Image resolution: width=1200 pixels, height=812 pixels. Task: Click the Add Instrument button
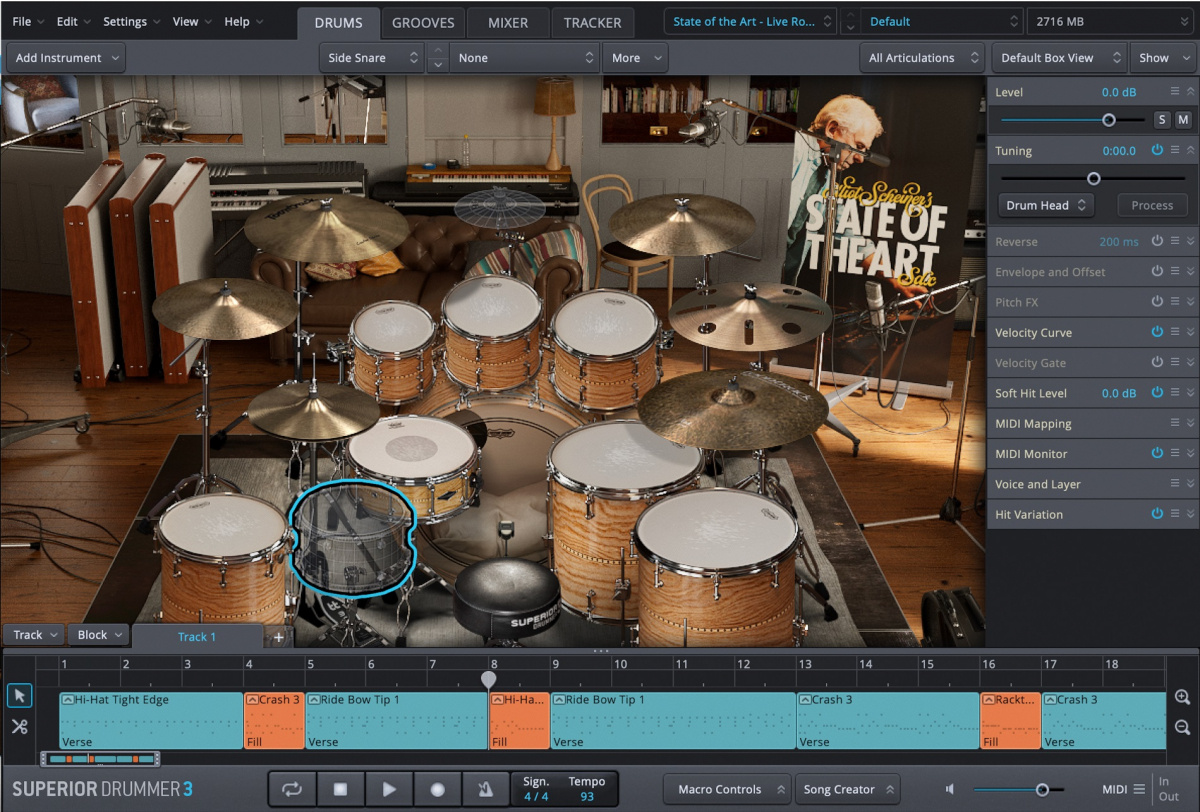point(64,57)
